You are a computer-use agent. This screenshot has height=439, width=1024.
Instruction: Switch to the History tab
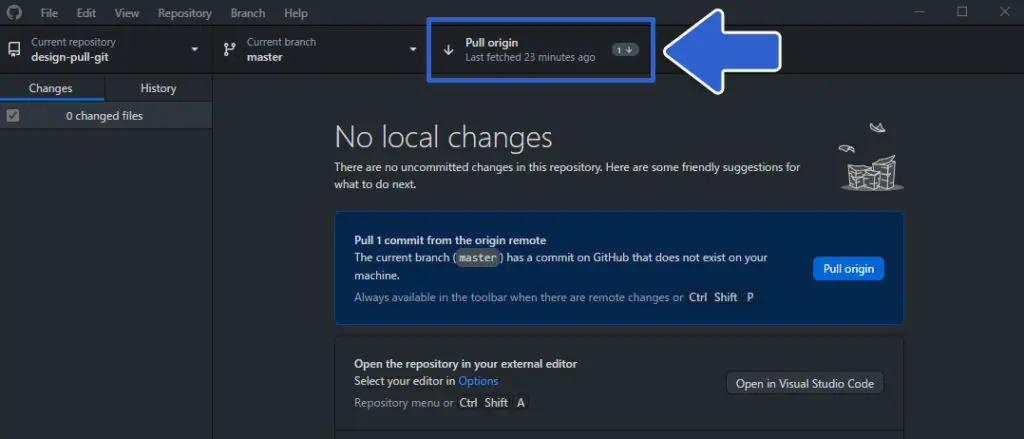[x=158, y=88]
